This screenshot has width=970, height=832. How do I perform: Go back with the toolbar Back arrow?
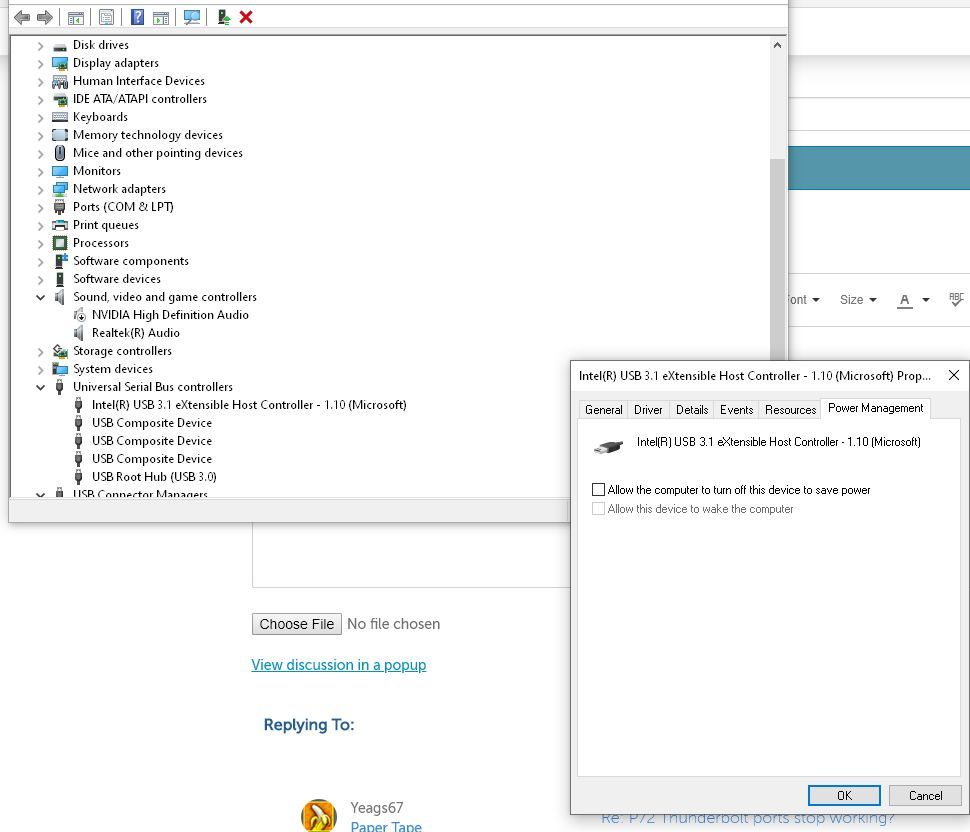[x=22, y=17]
